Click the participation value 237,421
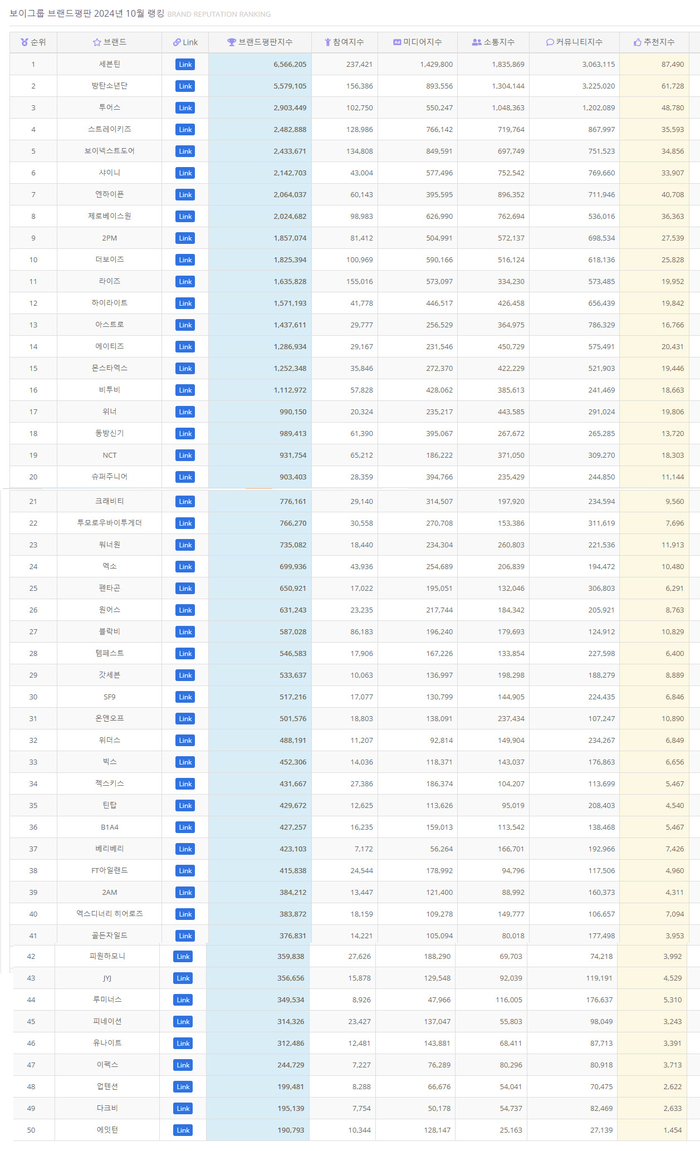 (360, 65)
